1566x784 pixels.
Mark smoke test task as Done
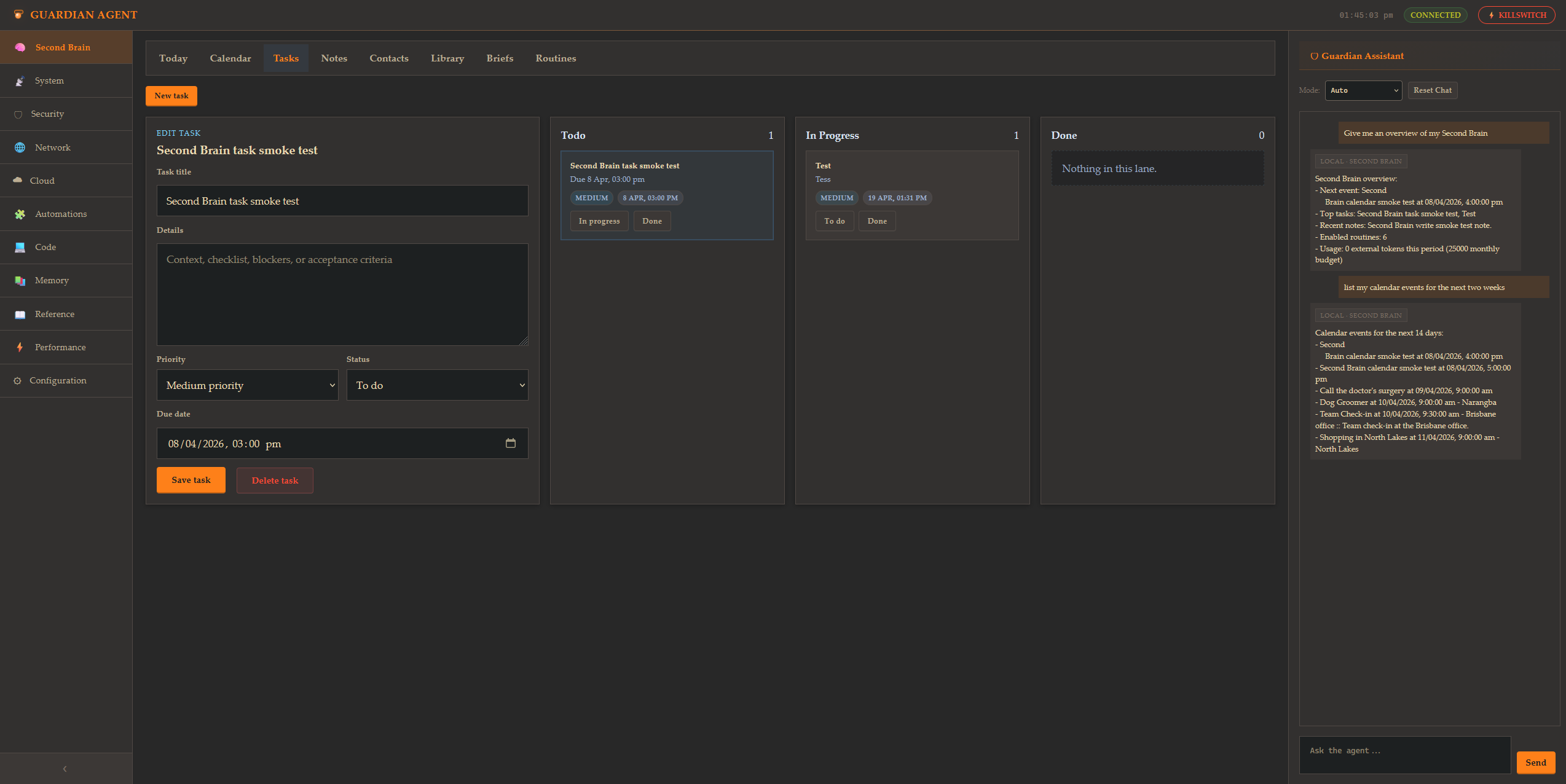point(652,221)
